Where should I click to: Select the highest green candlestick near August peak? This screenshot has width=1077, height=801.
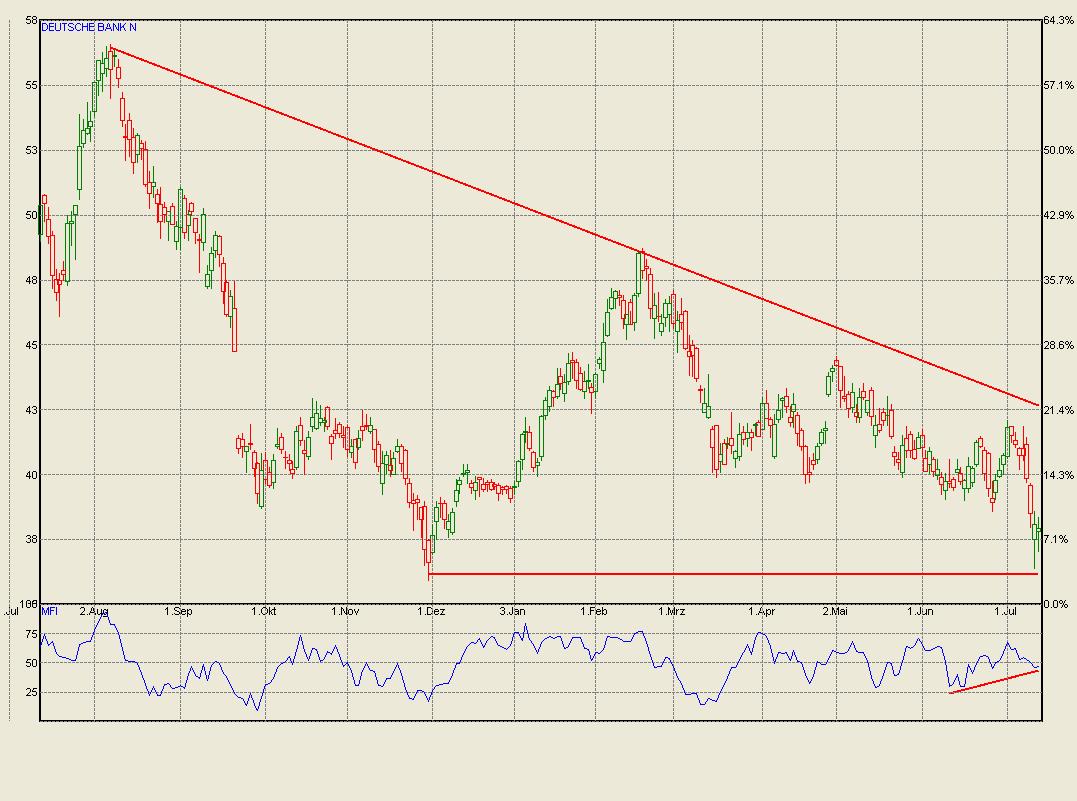click(108, 60)
